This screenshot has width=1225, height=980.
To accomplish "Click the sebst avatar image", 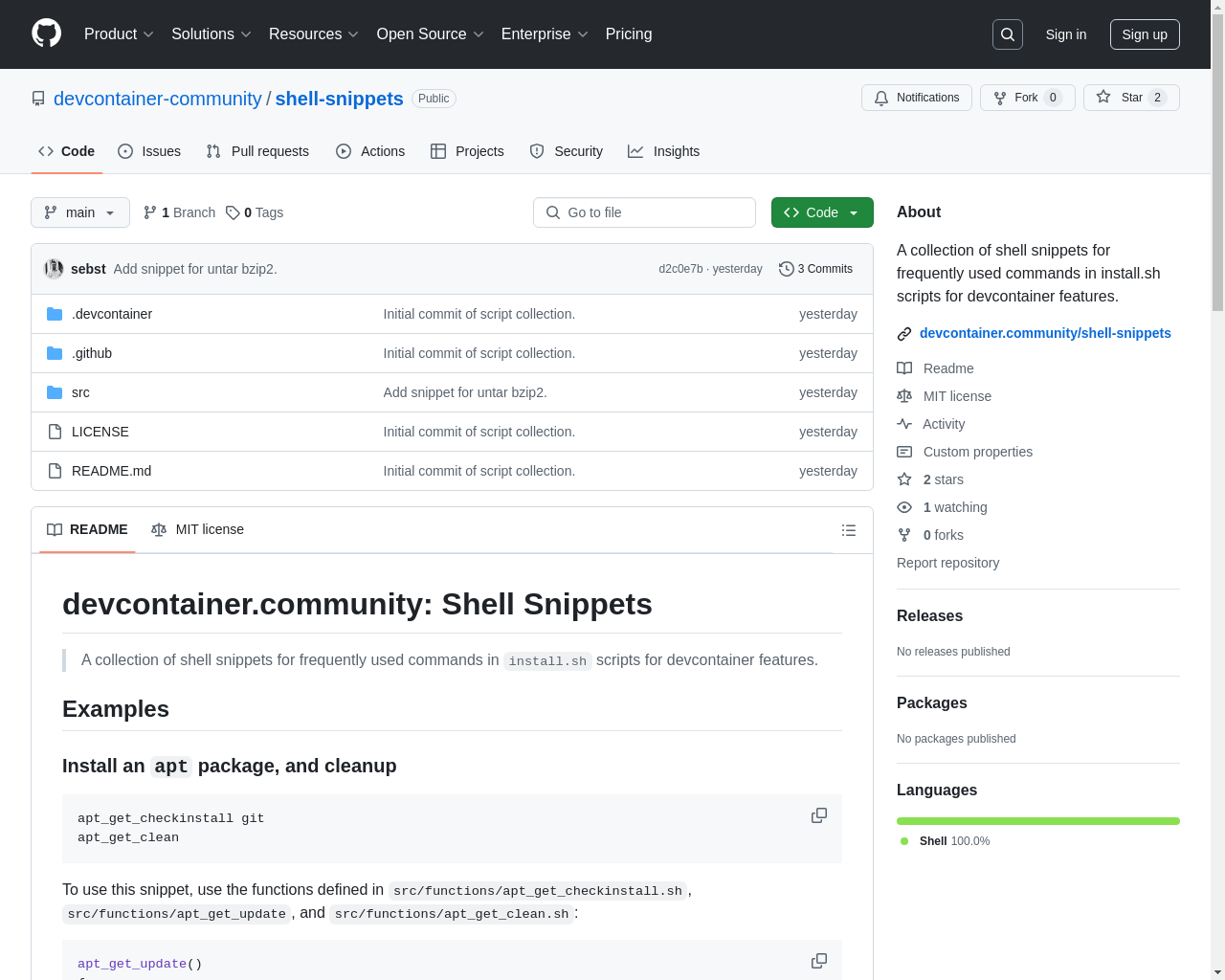I will click(54, 269).
